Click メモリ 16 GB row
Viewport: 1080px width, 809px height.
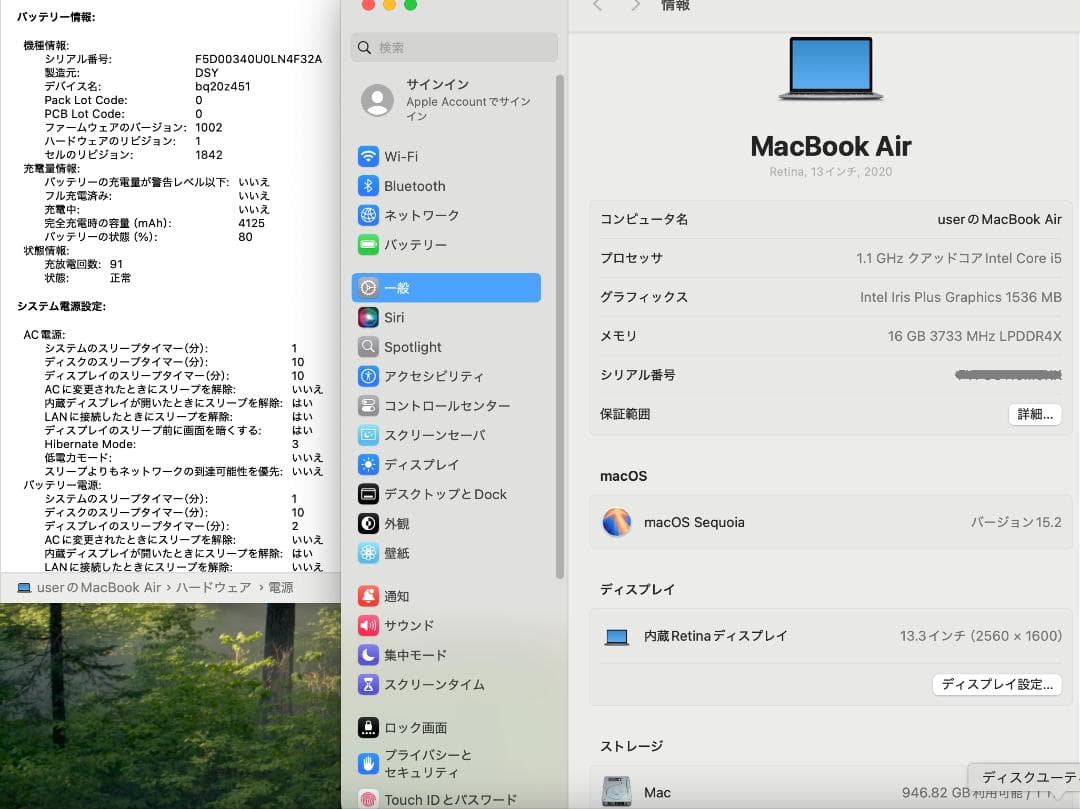pyautogui.click(x=831, y=336)
